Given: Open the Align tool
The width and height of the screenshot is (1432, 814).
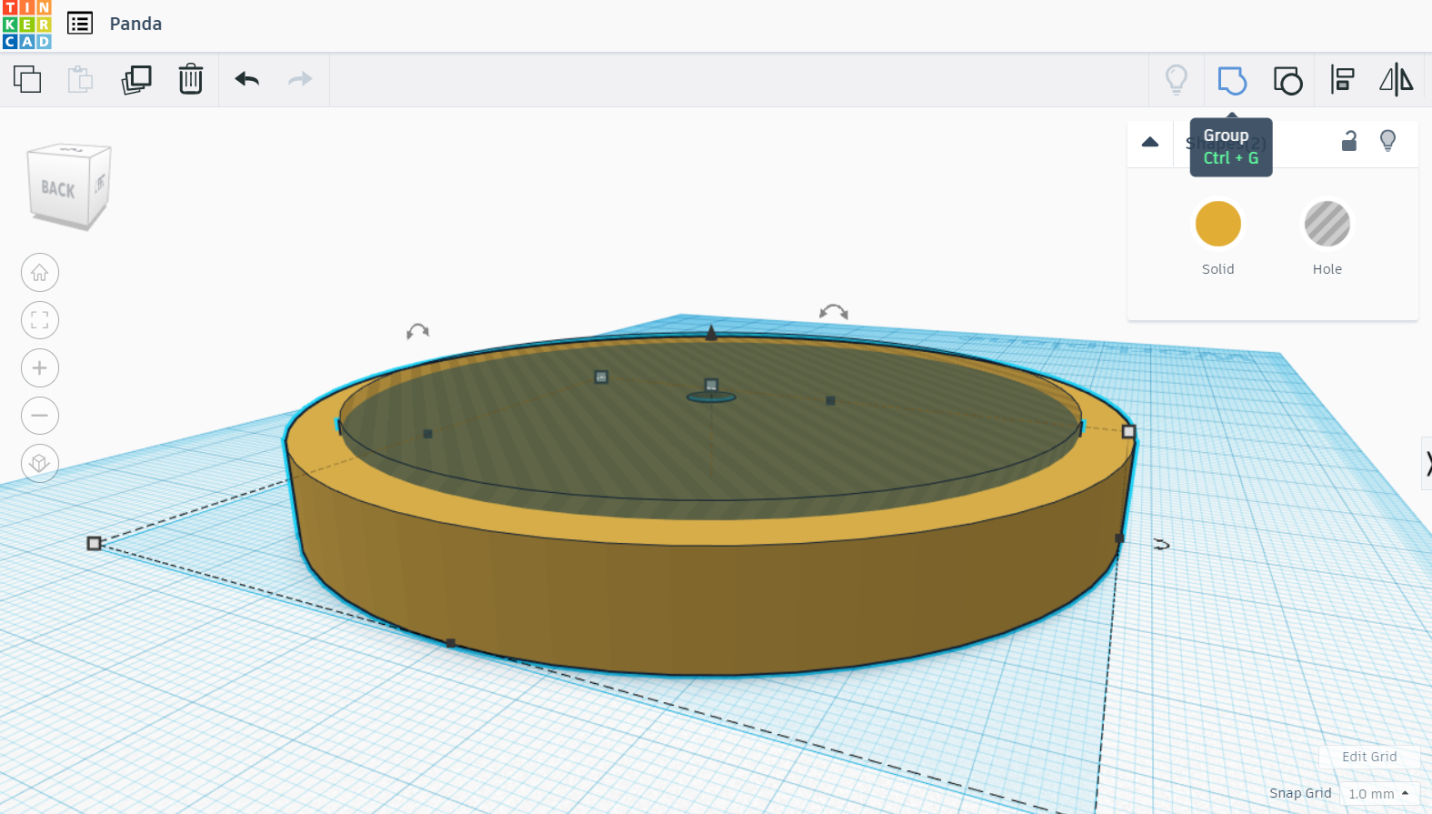Looking at the screenshot, I should click(1342, 79).
